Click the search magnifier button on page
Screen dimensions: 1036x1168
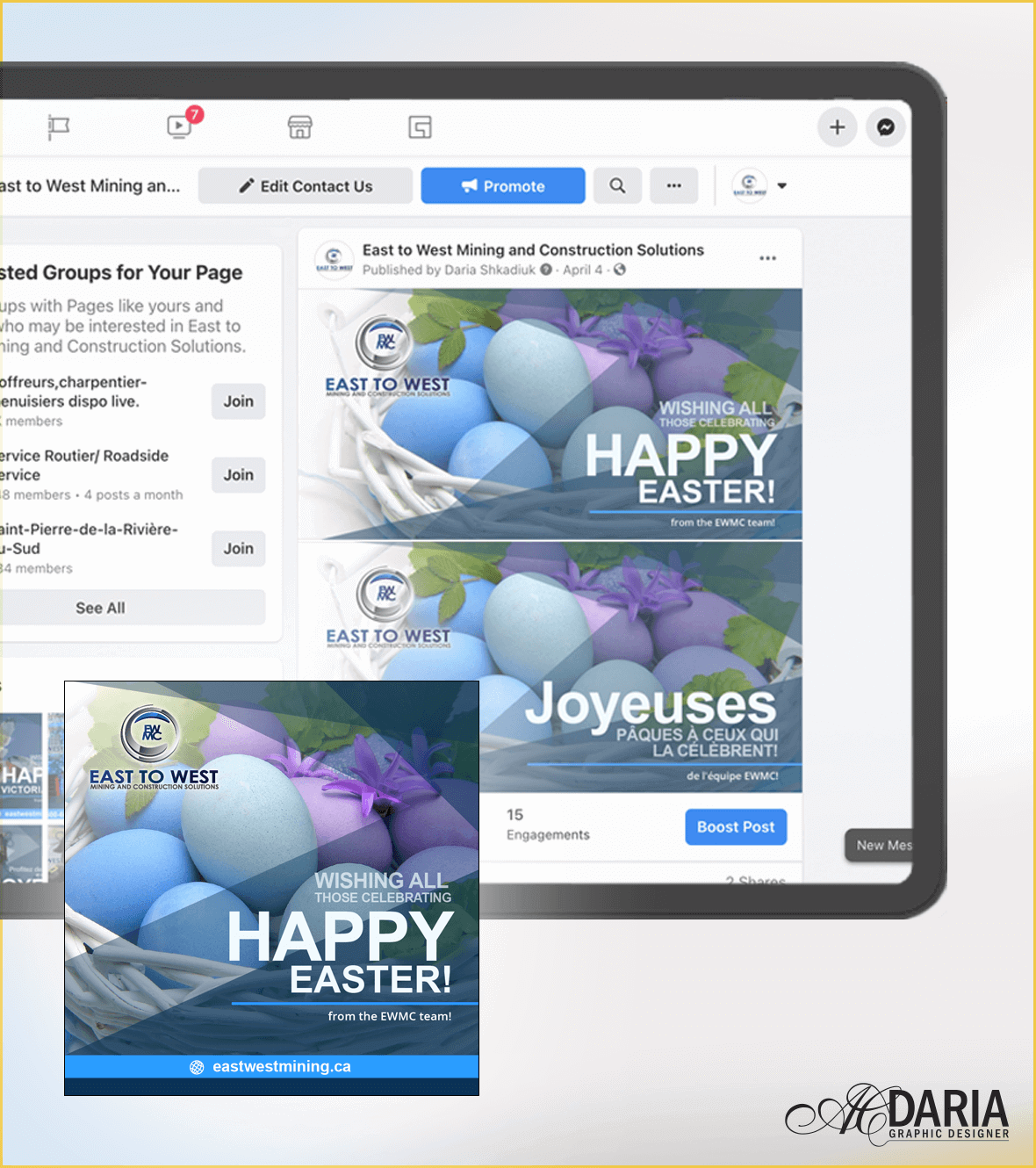point(617,186)
